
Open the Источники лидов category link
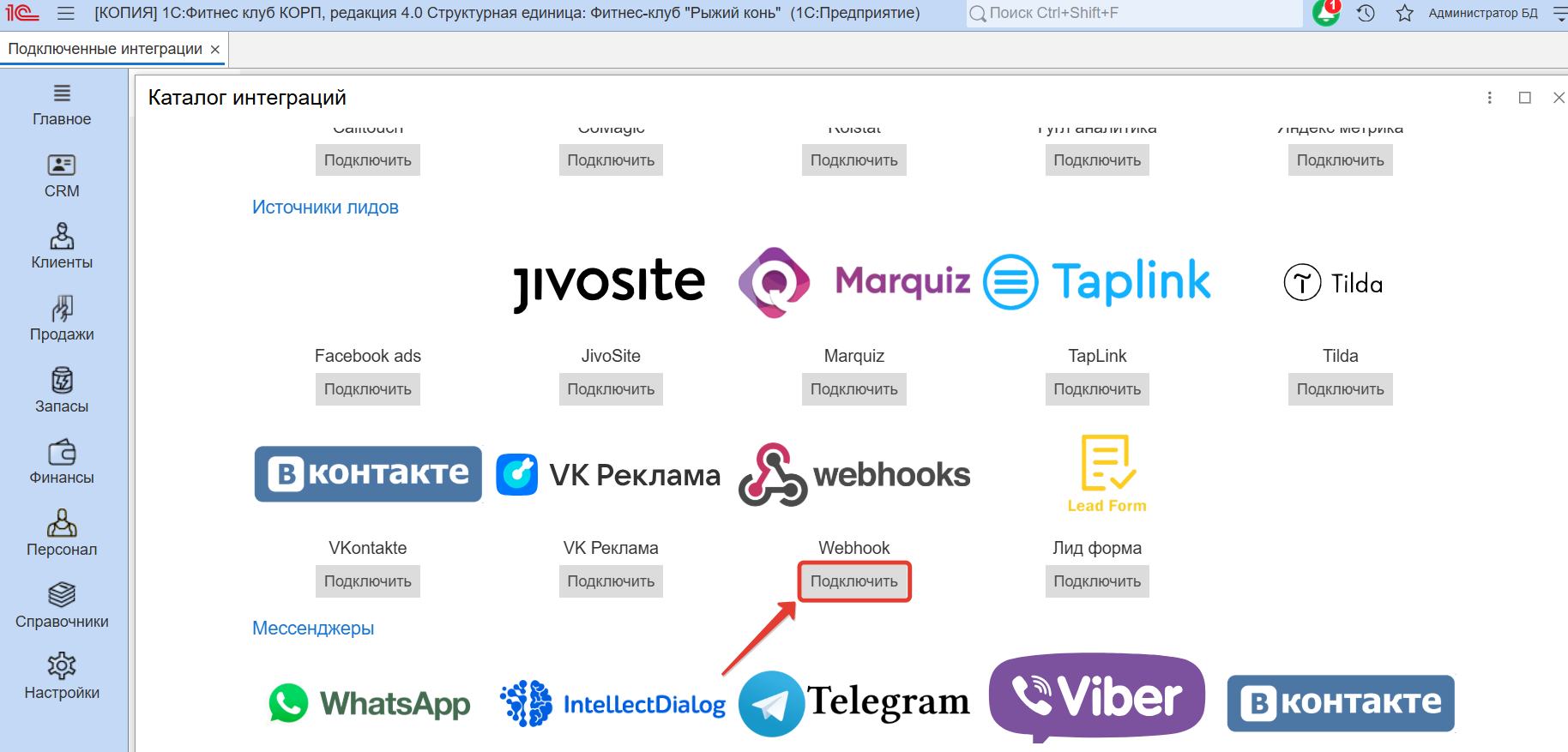[x=325, y=208]
